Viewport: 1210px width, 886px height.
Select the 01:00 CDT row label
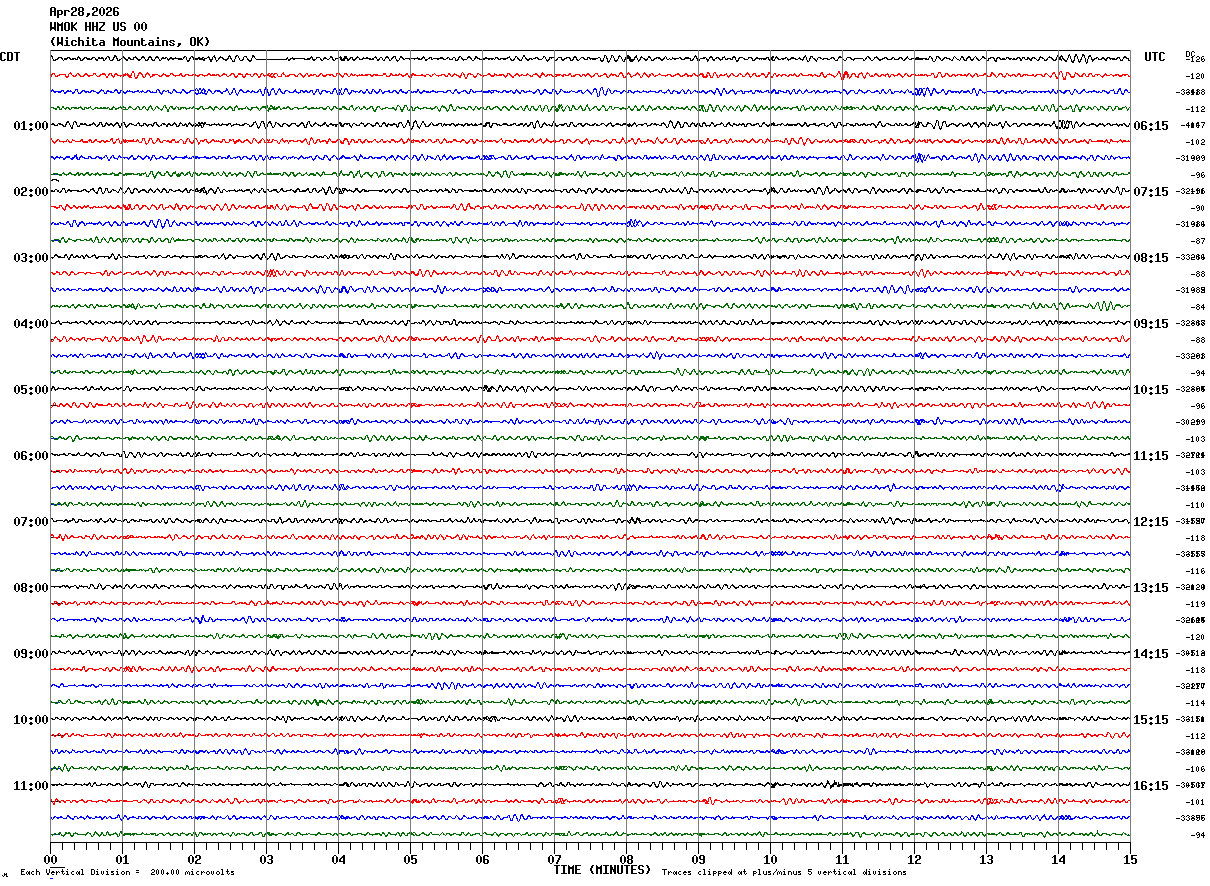coord(30,126)
